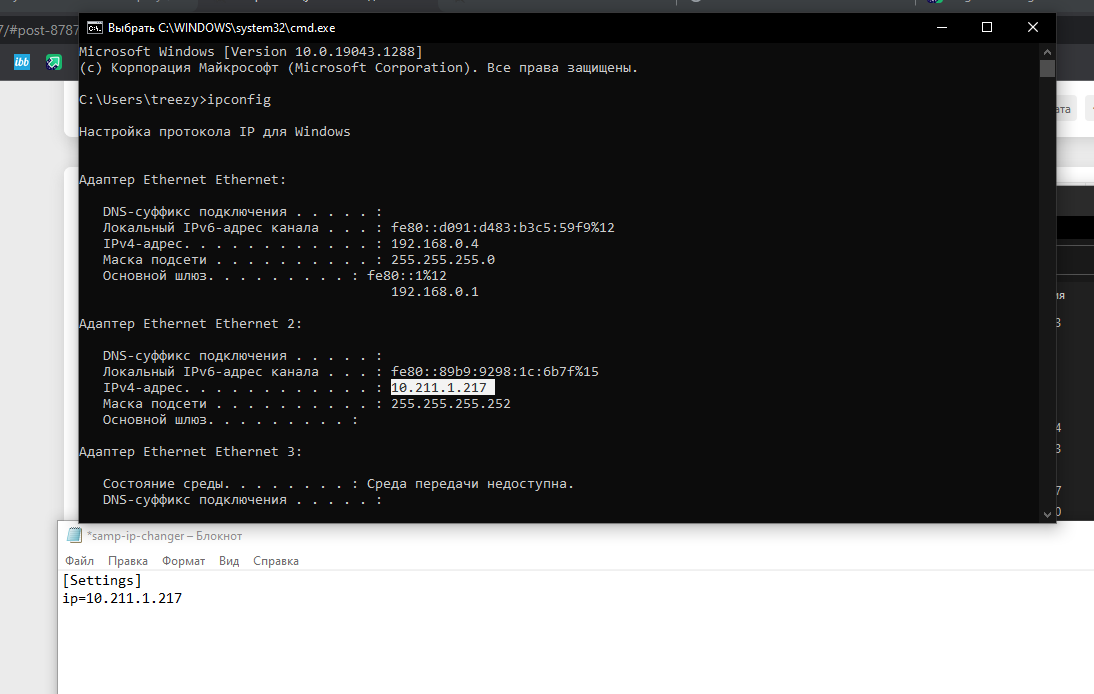Open the Файл menu in Notepad
The width and height of the screenshot is (1094, 694).
pyautogui.click(x=80, y=561)
